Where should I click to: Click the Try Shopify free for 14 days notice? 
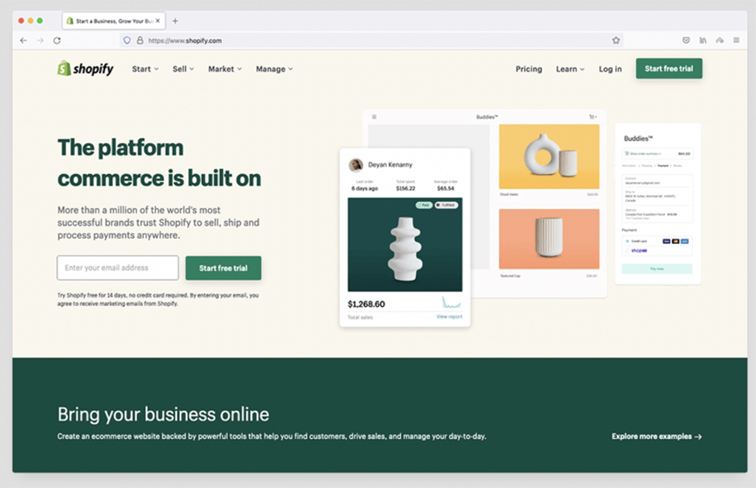pyautogui.click(x=158, y=299)
